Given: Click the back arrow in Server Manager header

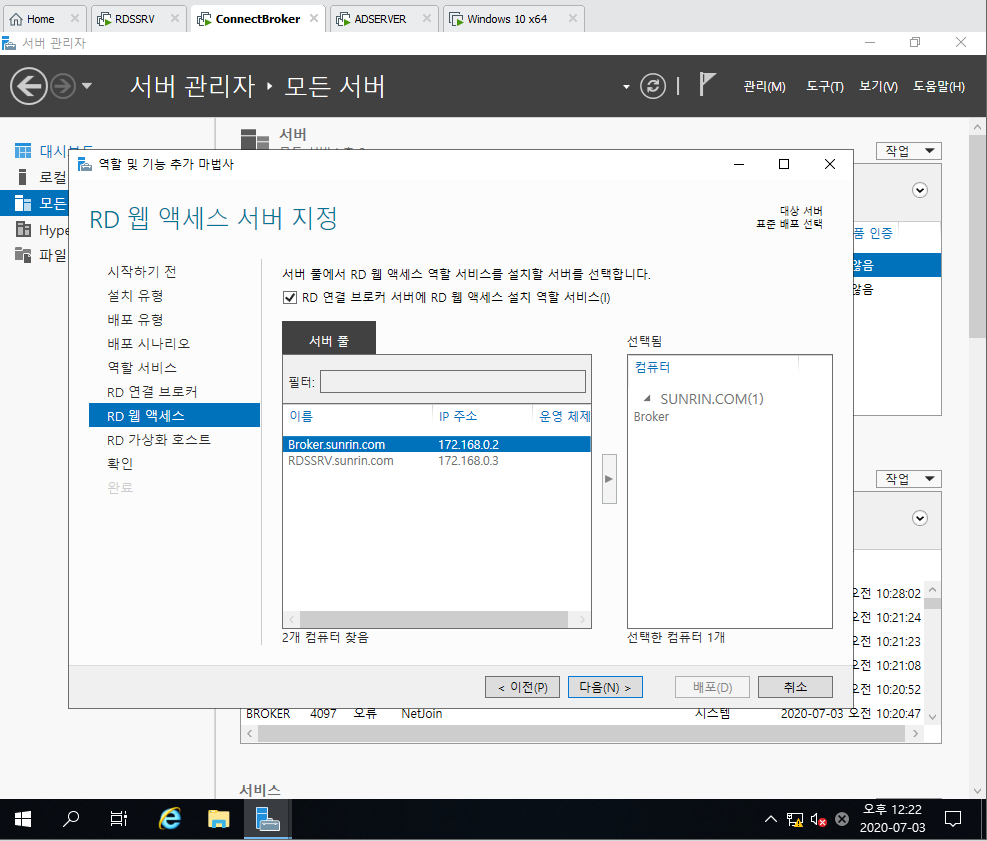Looking at the screenshot, I should [29, 86].
